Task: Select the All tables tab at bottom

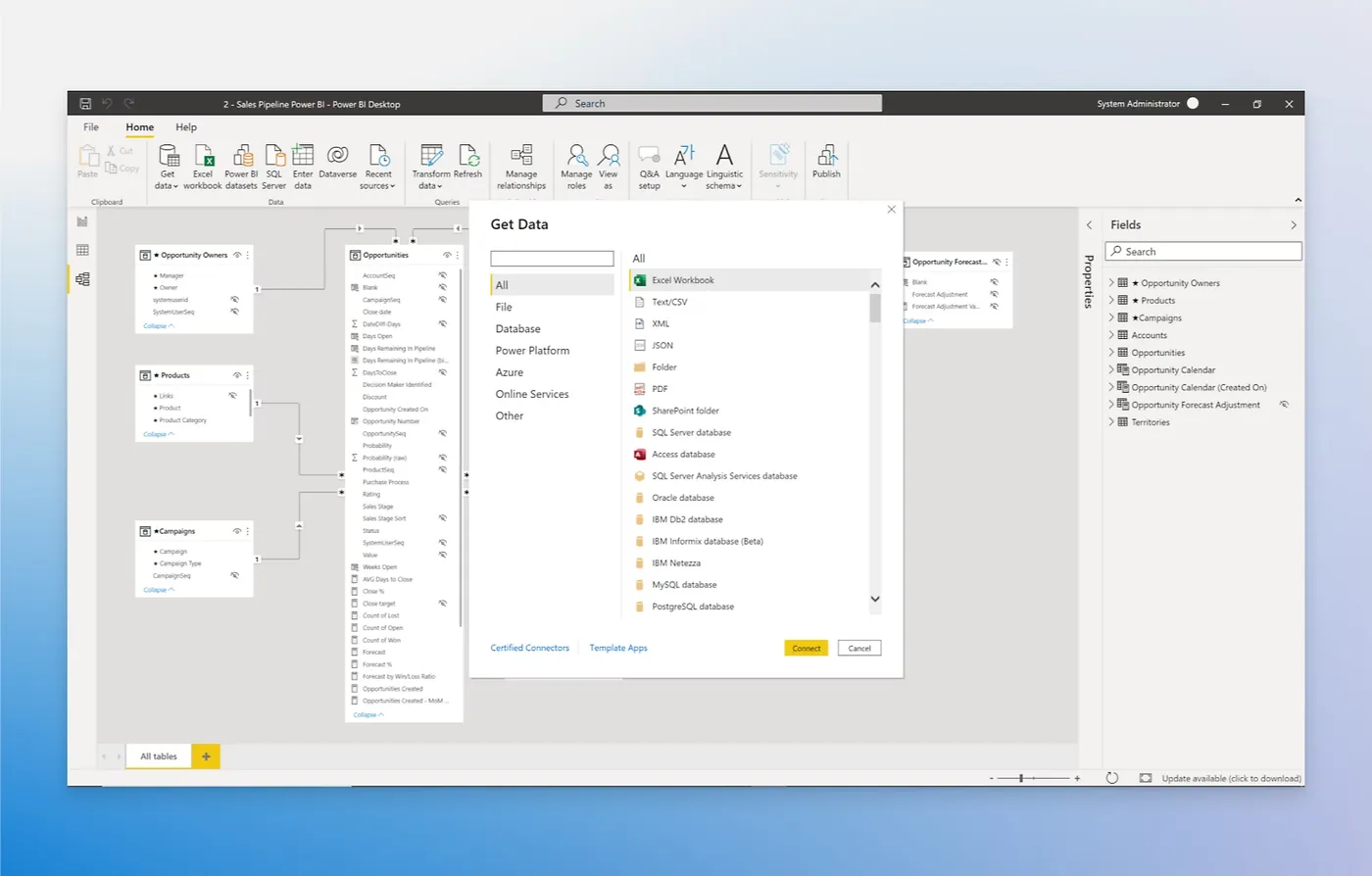Action: click(x=158, y=755)
